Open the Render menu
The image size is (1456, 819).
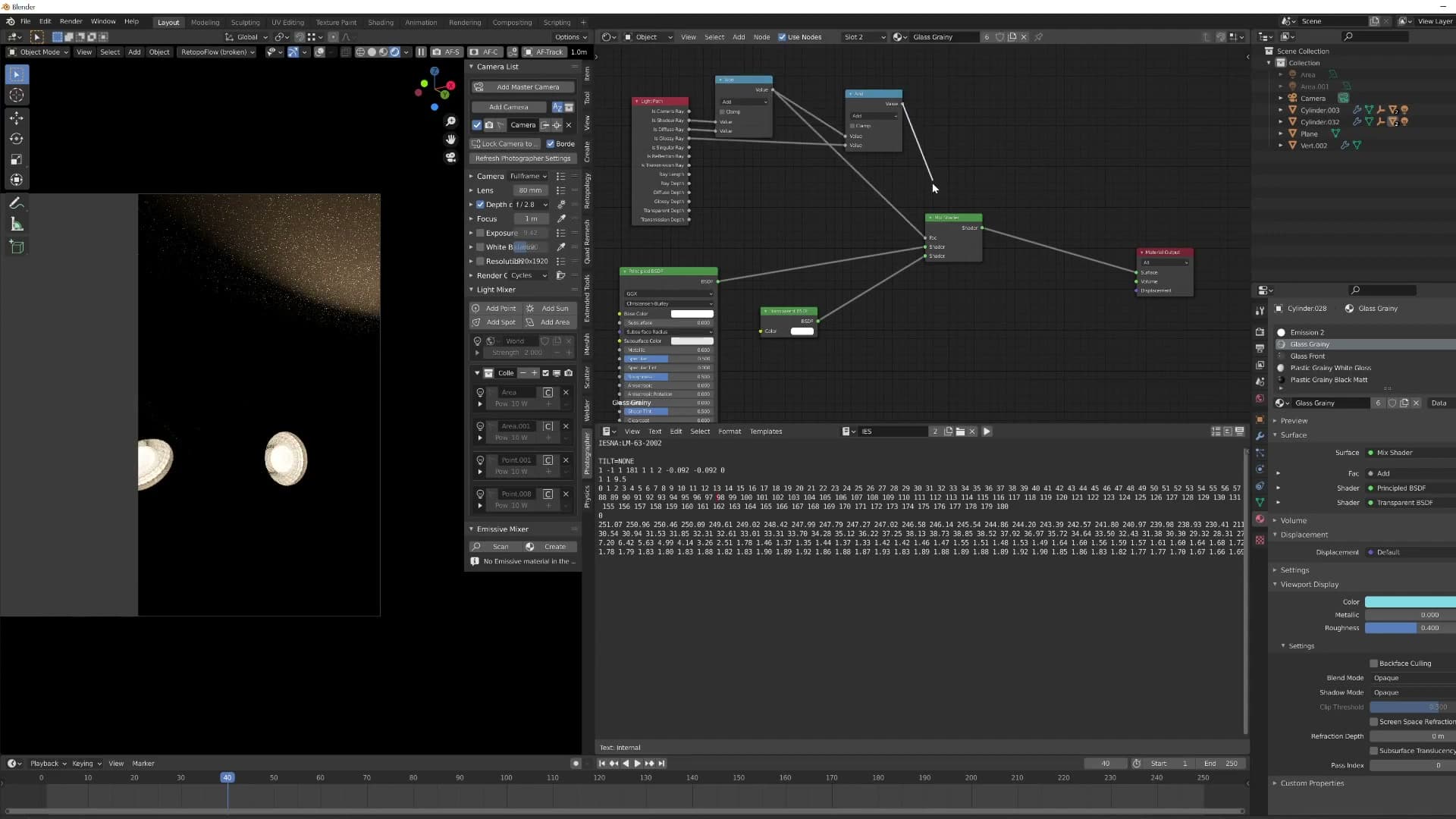[x=71, y=21]
